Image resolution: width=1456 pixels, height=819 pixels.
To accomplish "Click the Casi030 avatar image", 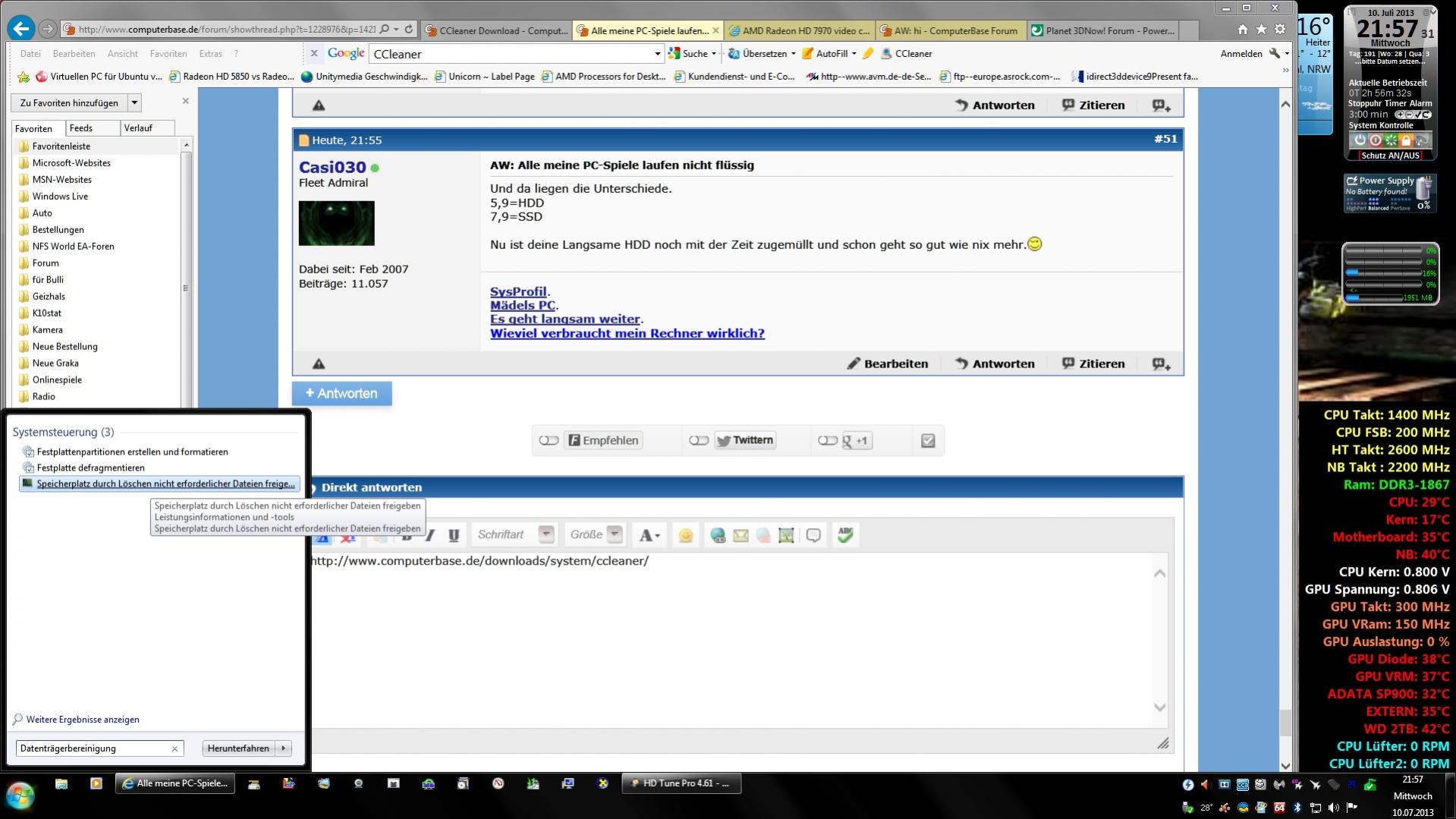I will pyautogui.click(x=336, y=223).
